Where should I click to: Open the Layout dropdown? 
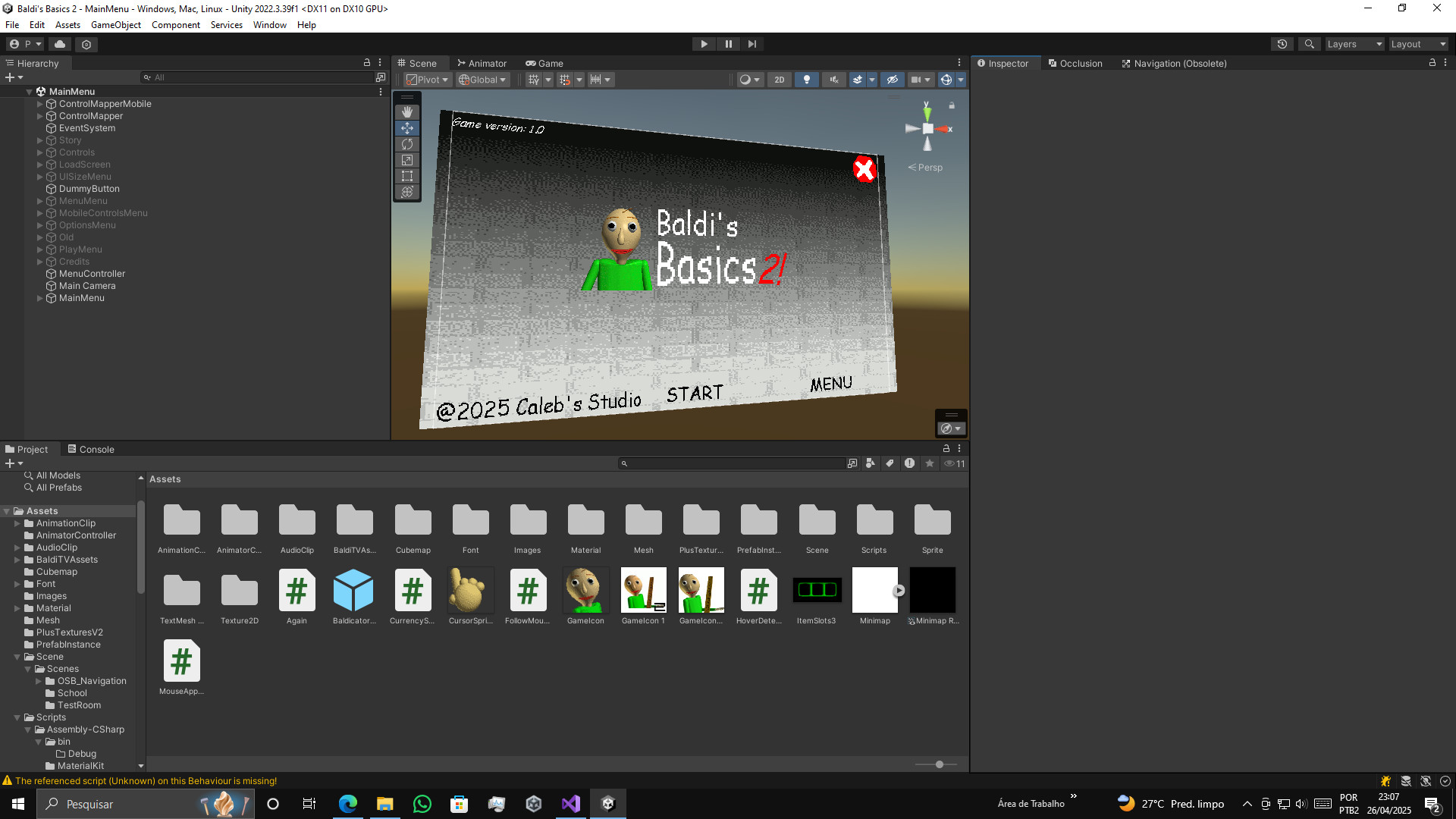click(x=1417, y=44)
